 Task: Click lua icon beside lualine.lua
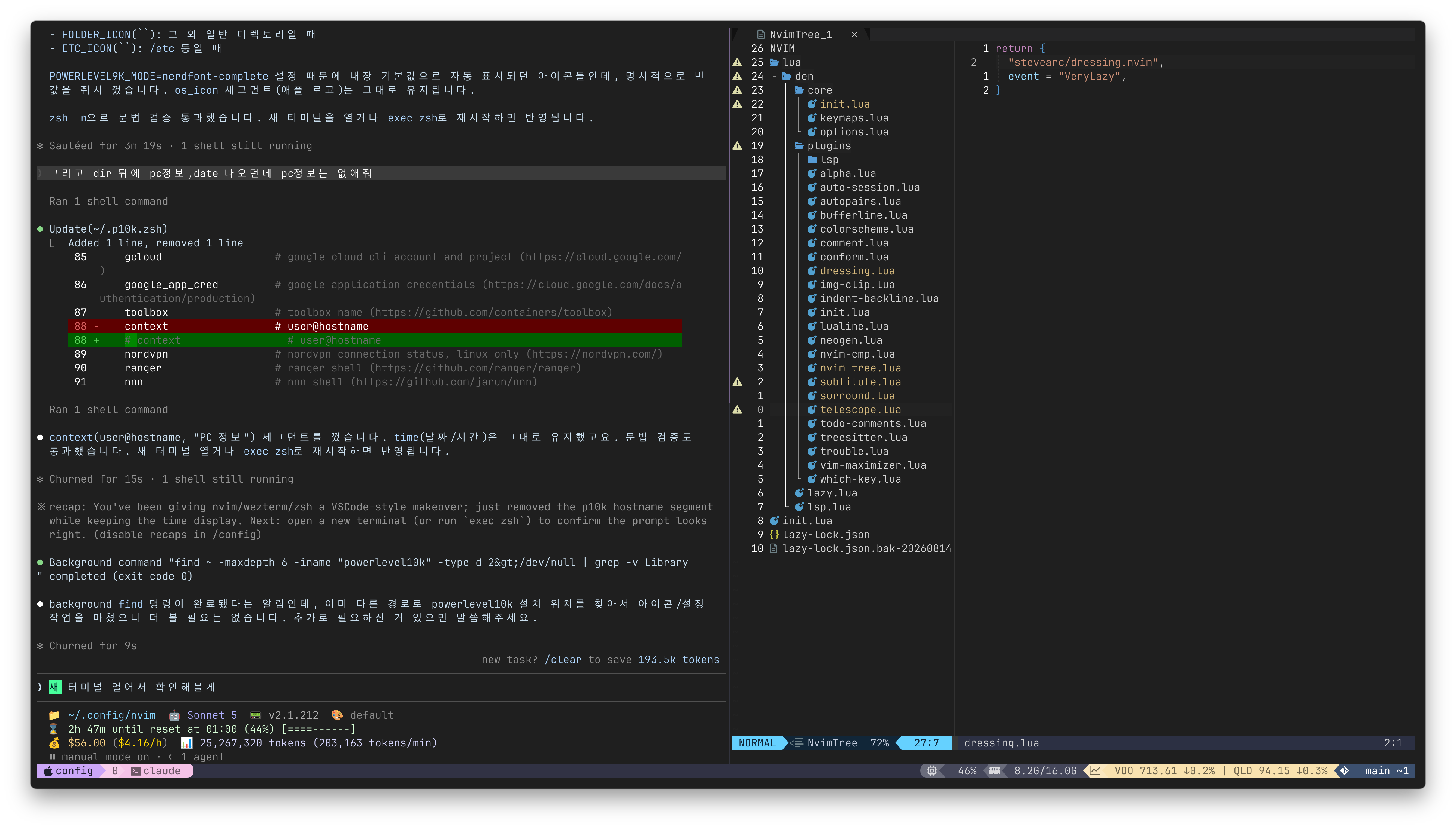[812, 326]
